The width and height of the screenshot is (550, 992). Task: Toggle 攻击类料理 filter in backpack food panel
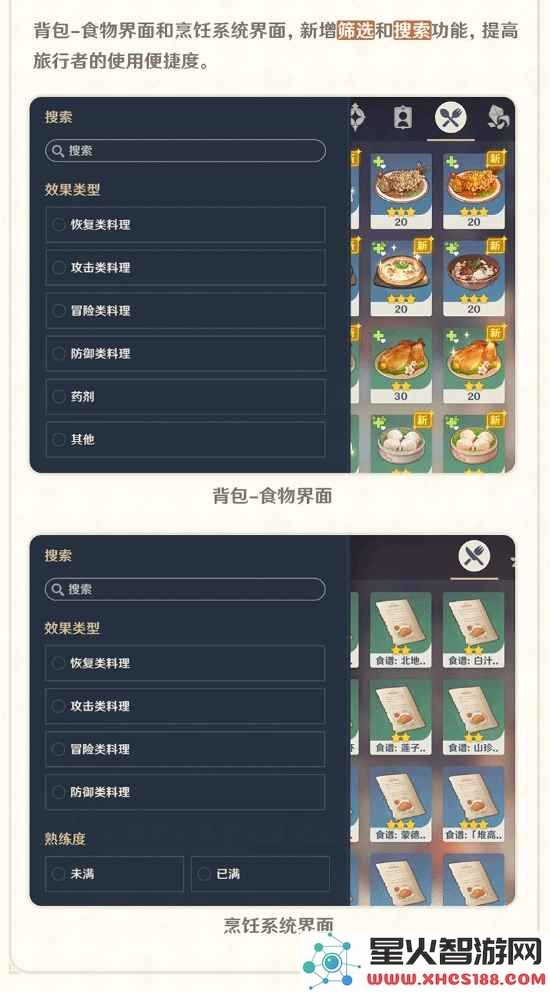(x=185, y=268)
